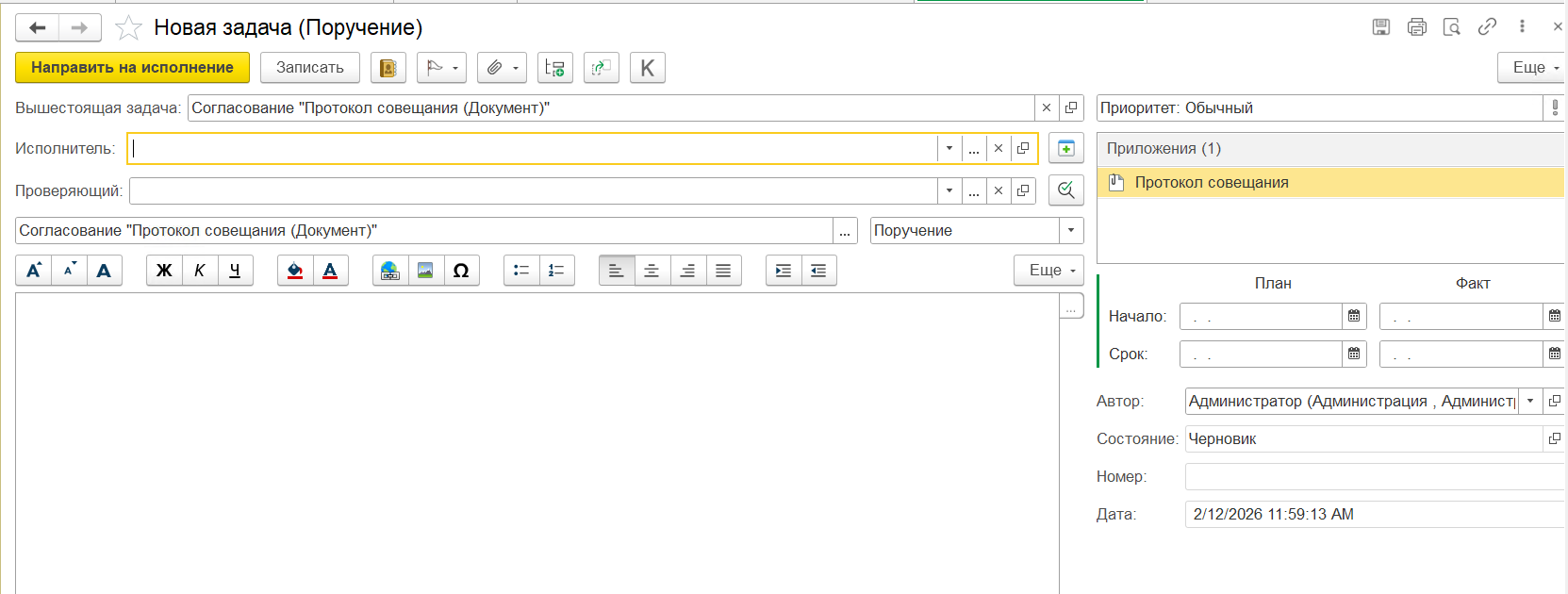This screenshot has width=1568, height=594.
Task: Click the Записать button
Action: 309,68
